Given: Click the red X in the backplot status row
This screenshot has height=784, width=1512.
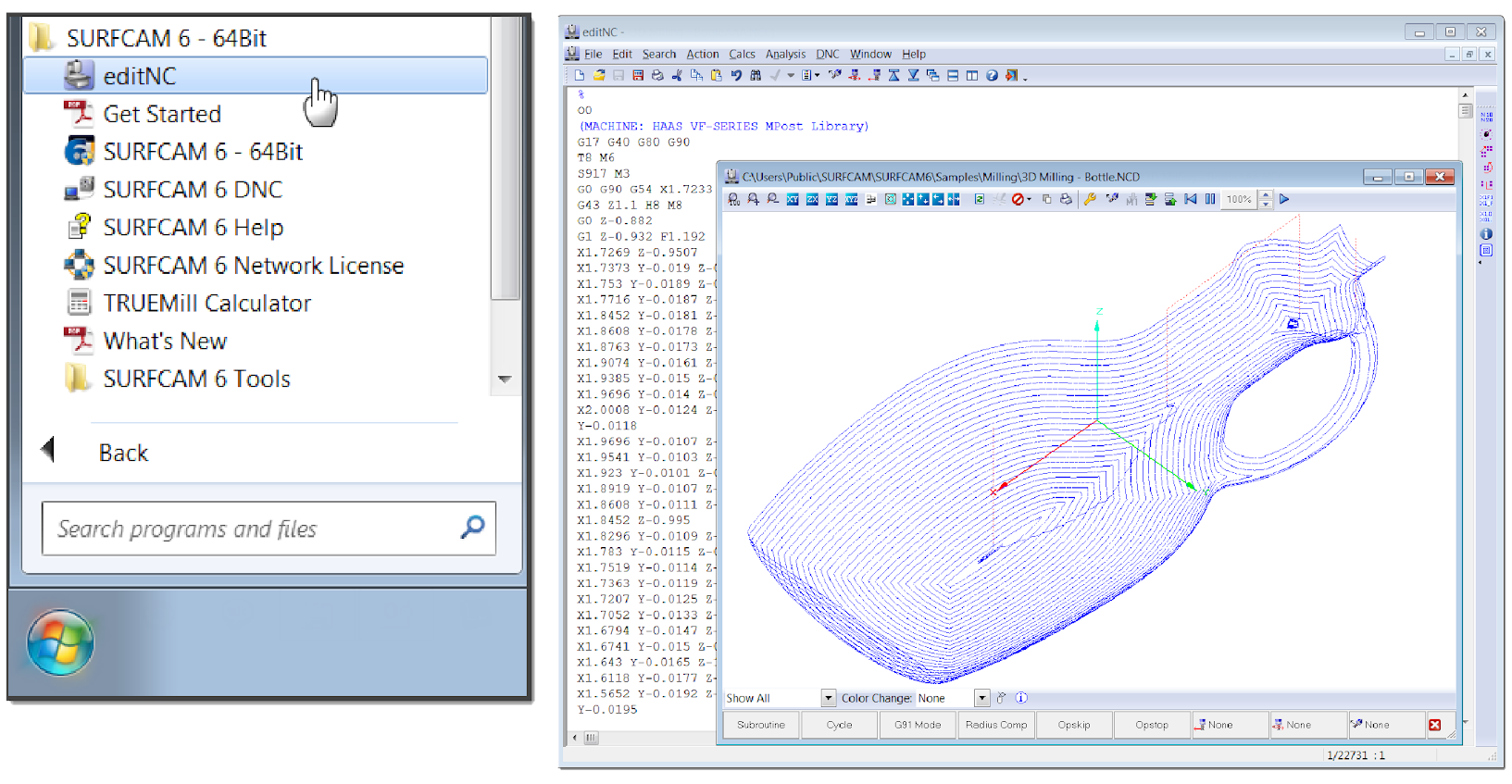Looking at the screenshot, I should click(1435, 725).
